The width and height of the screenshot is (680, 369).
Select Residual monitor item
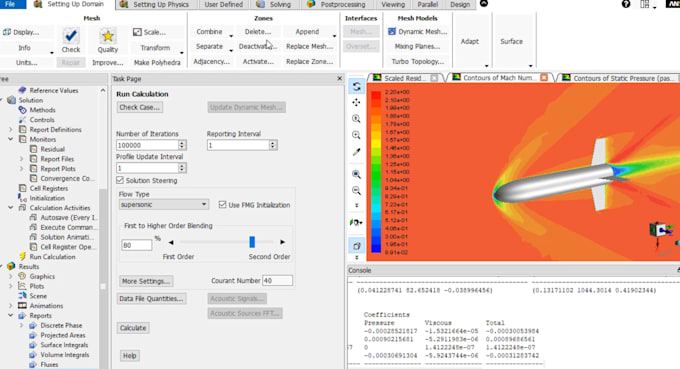pos(52,149)
